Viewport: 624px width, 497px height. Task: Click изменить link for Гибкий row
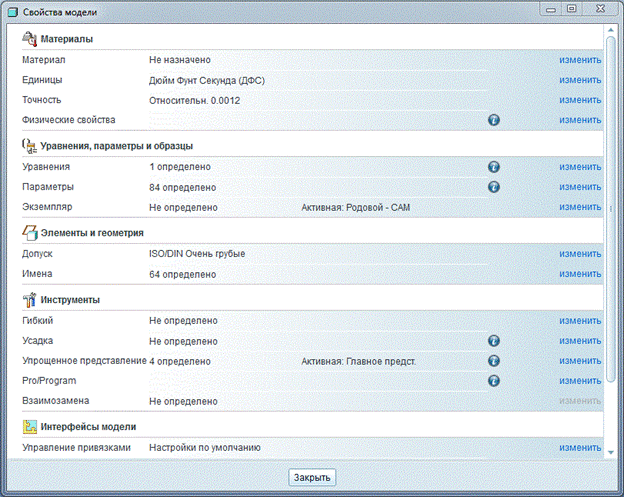click(x=580, y=321)
